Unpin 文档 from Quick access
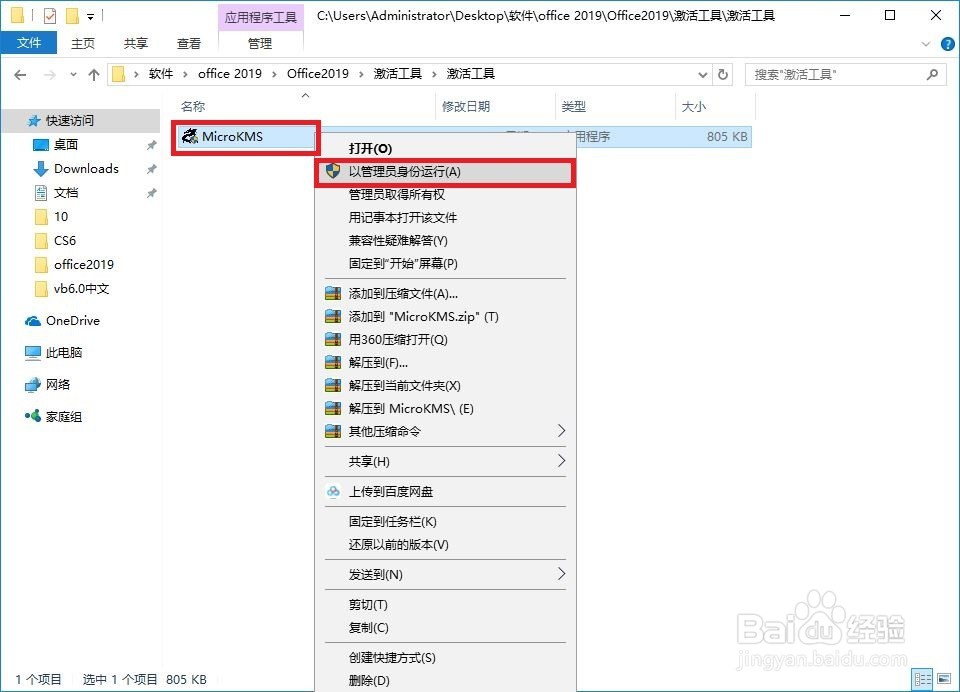 coord(148,192)
